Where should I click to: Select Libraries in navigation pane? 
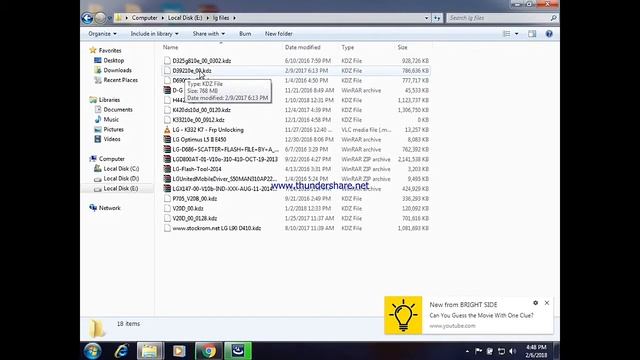tap(109, 100)
